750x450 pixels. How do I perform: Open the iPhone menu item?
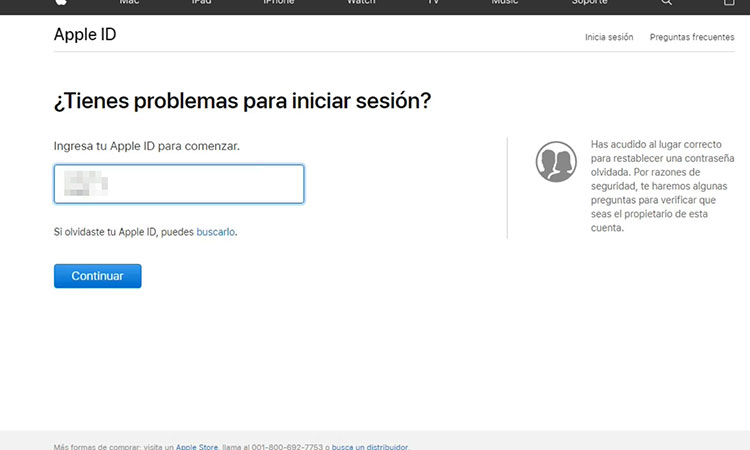pyautogui.click(x=278, y=2)
